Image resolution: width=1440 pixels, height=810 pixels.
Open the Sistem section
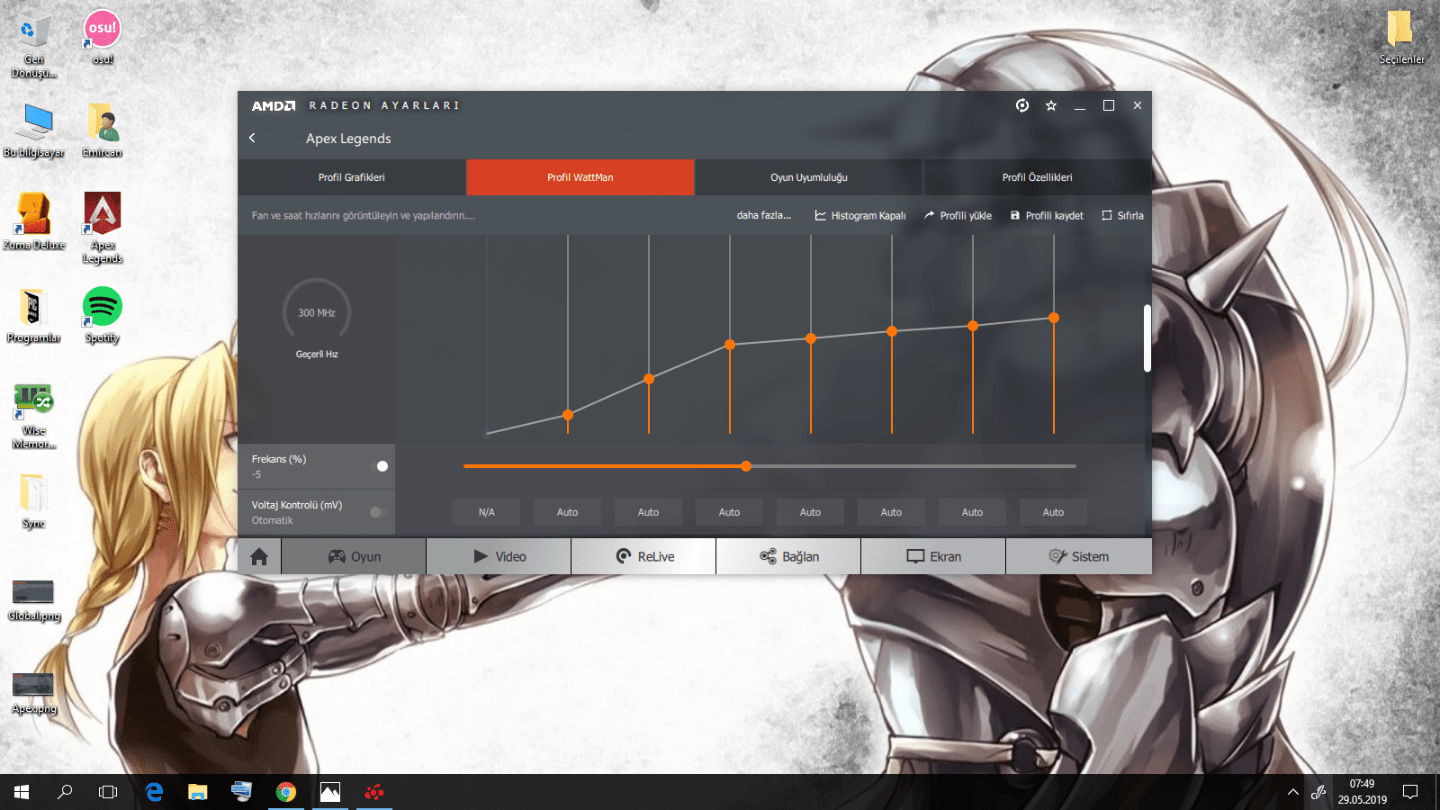(1079, 557)
